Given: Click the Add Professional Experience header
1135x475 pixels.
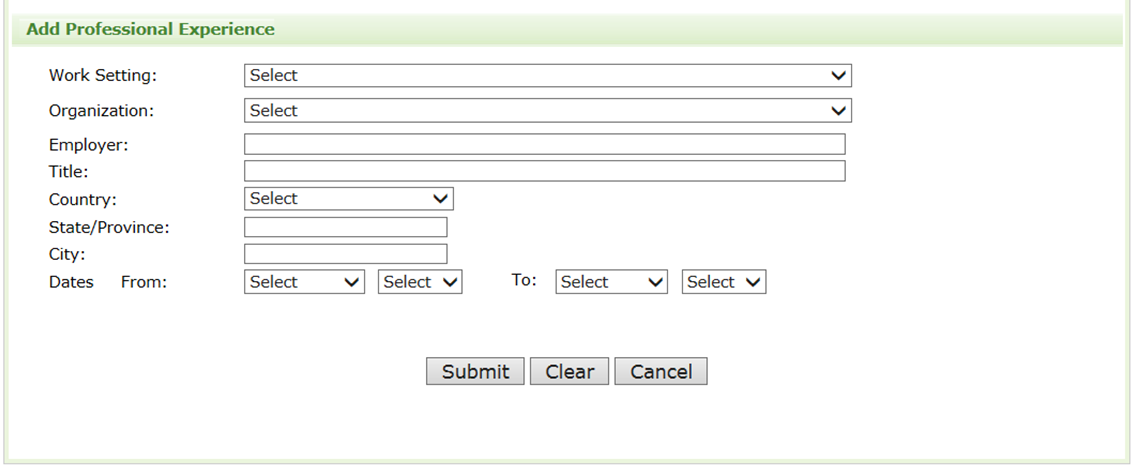Looking at the screenshot, I should click(150, 29).
